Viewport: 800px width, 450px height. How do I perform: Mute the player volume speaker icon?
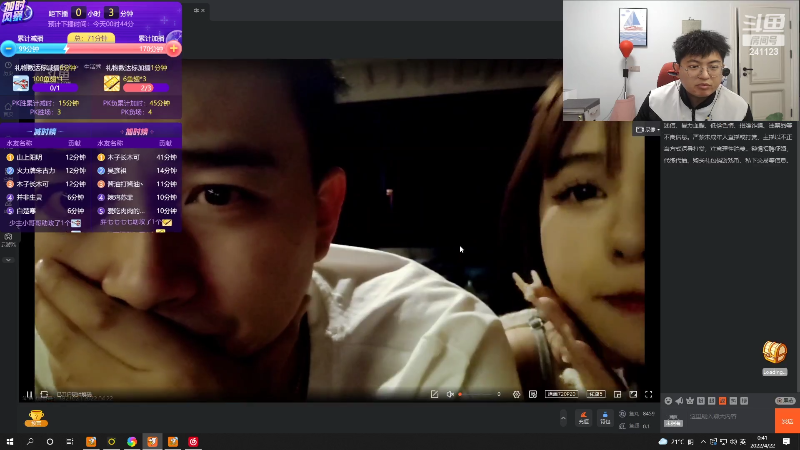450,394
